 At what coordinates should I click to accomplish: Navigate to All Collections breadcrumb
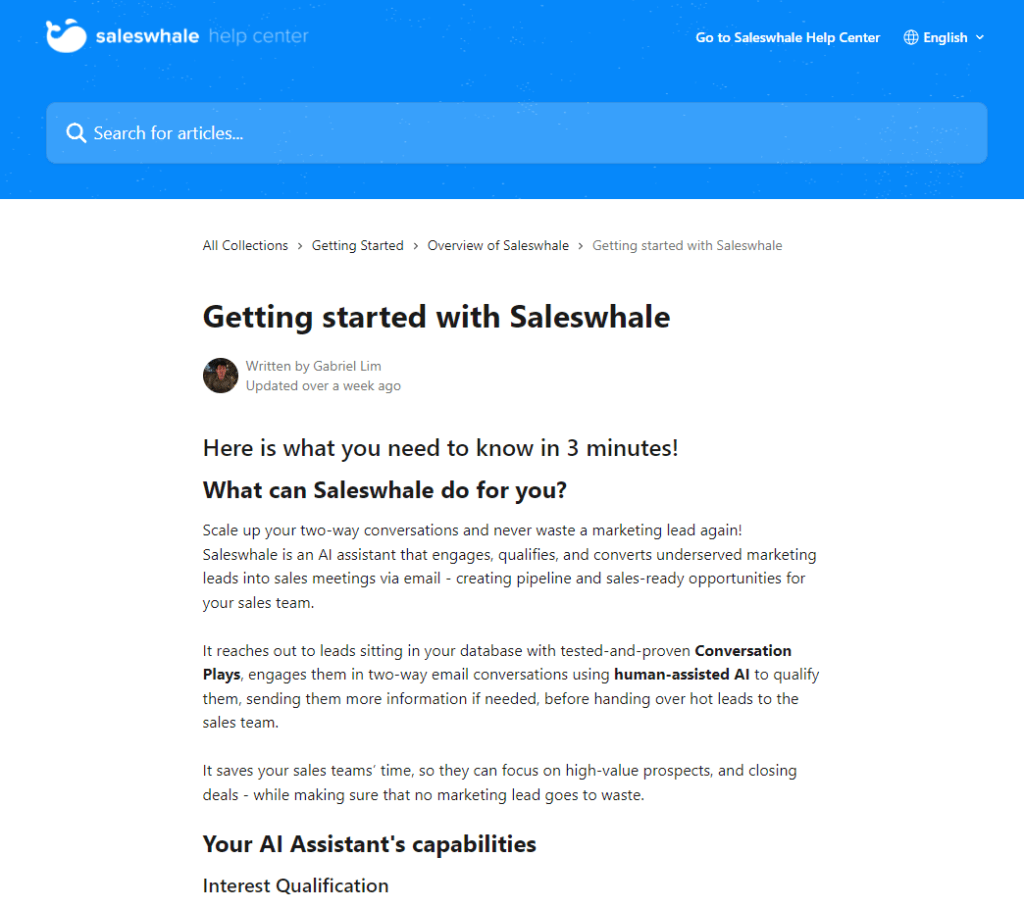(x=245, y=245)
